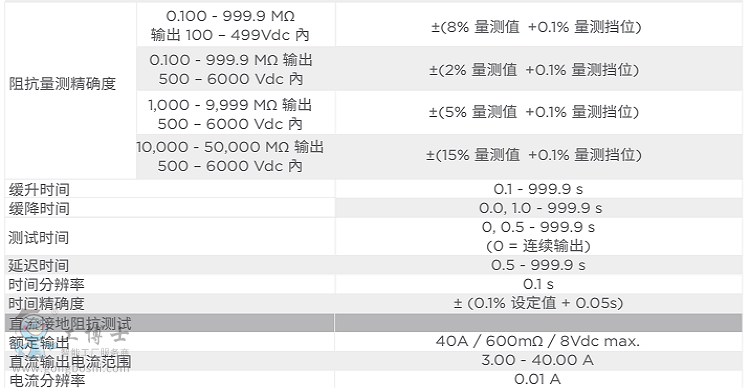
Task: Click the 直流接地阻抗测试 section header
Action: 70,323
